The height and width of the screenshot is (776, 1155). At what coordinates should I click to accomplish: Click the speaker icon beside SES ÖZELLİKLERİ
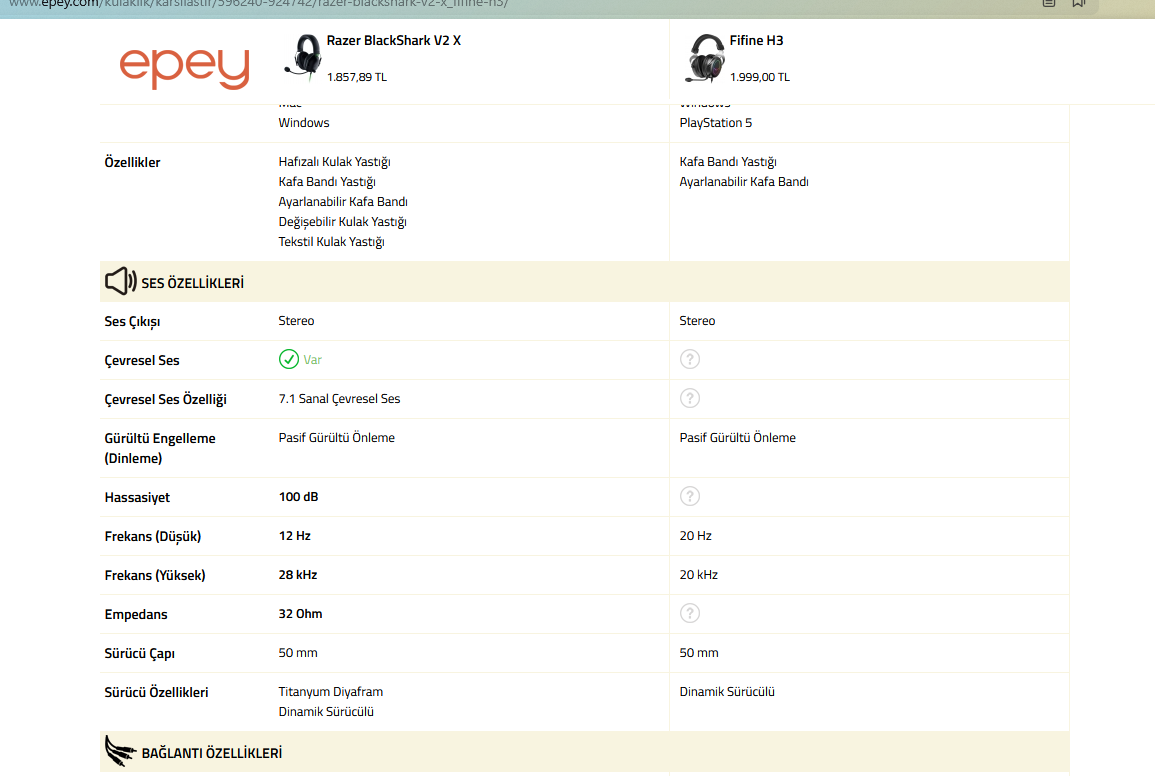(x=120, y=282)
